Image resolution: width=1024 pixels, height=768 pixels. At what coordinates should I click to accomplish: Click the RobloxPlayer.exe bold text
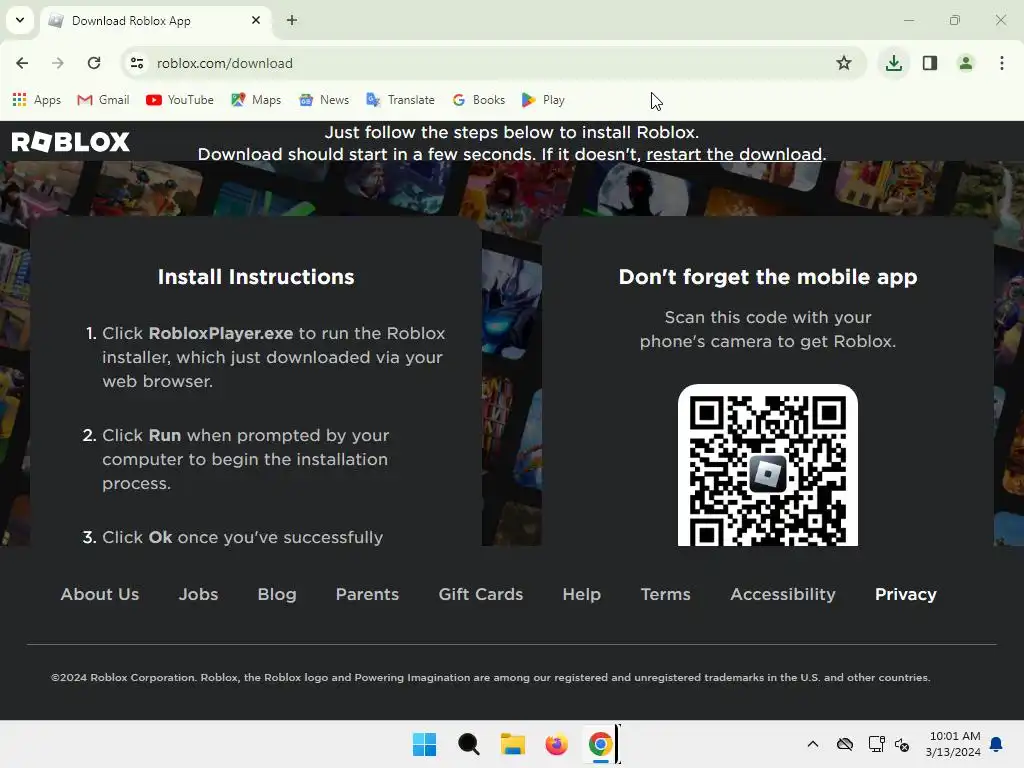pyautogui.click(x=221, y=333)
